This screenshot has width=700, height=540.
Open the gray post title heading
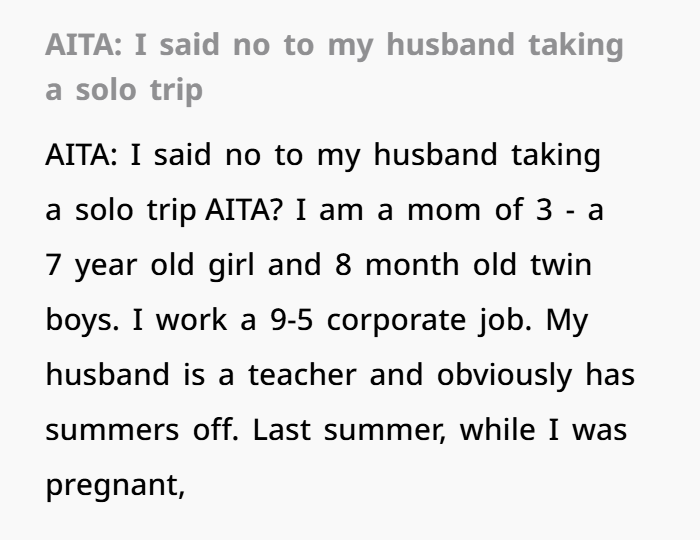click(x=334, y=67)
